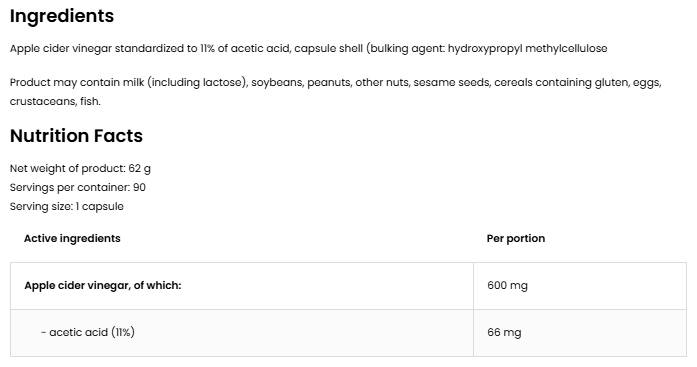The height and width of the screenshot is (367, 697).
Task: Click the Nutrition Facts heading
Action: click(x=76, y=136)
